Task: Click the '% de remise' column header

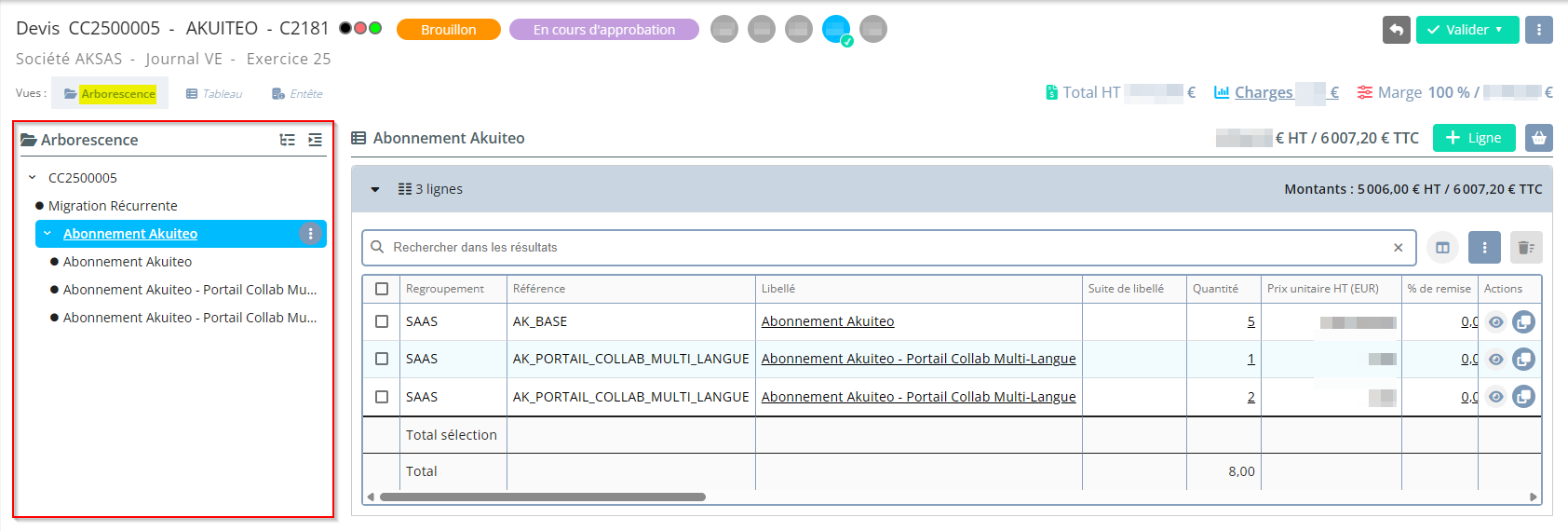Action: tap(1439, 289)
